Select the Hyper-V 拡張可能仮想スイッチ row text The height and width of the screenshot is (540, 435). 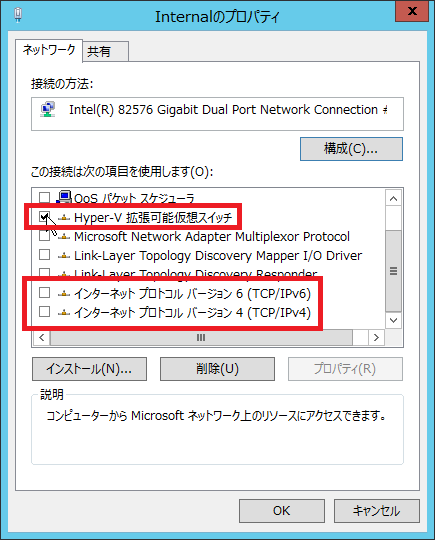pyautogui.click(x=153, y=218)
